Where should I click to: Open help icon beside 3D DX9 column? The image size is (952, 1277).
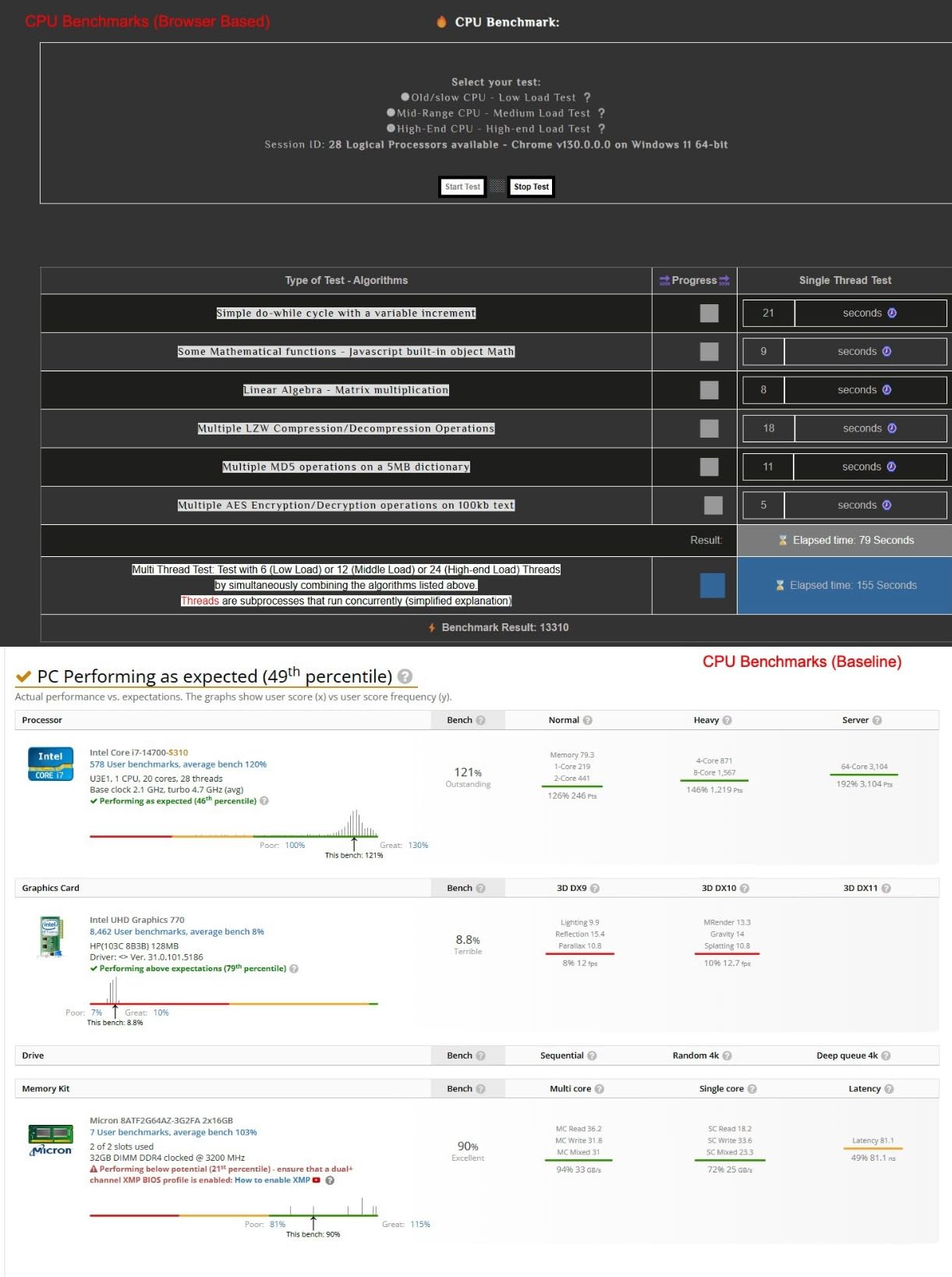[595, 888]
